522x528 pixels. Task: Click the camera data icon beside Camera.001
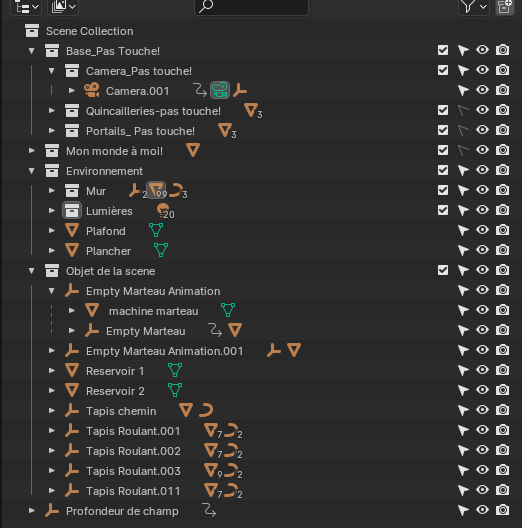[x=220, y=90]
